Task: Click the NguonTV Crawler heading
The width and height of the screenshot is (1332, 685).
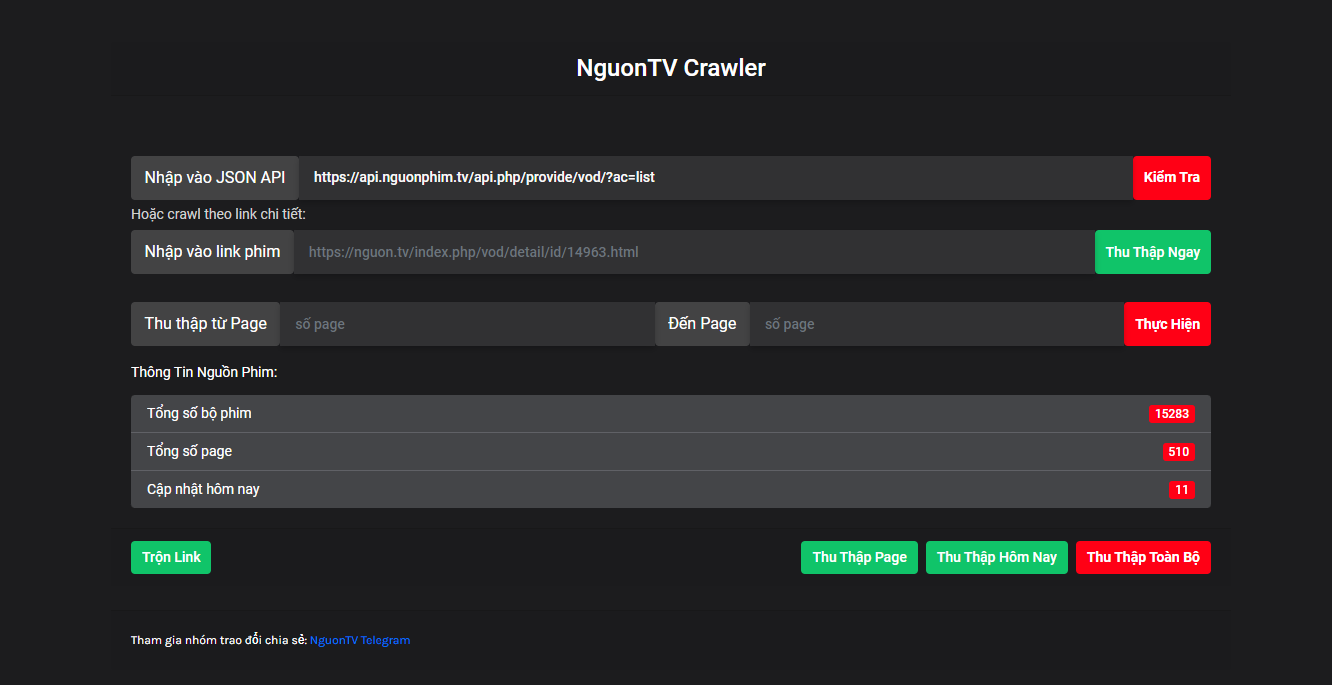Action: click(670, 67)
